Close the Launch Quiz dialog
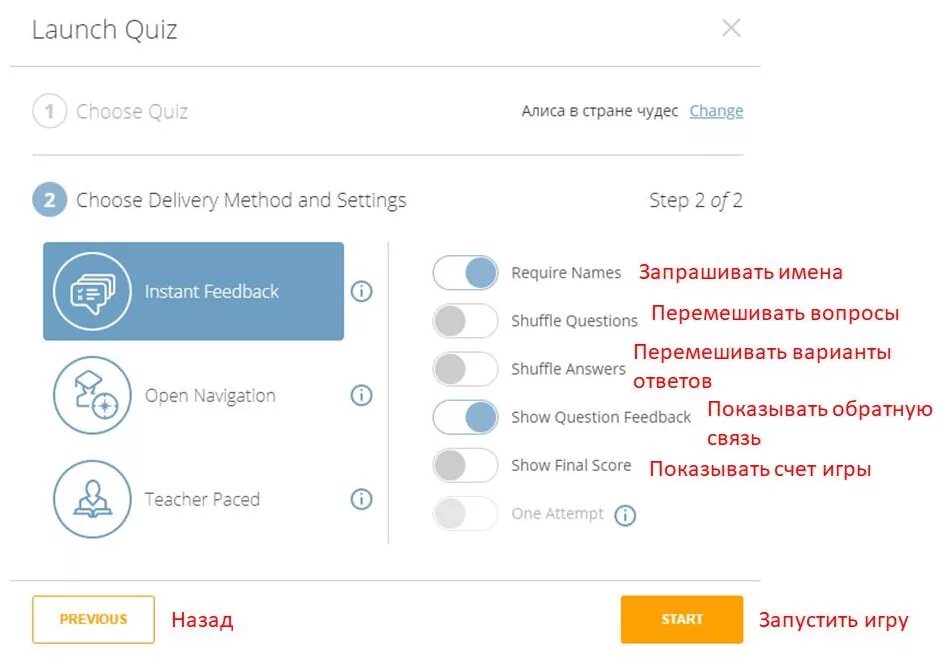The width and height of the screenshot is (946, 658). [x=732, y=28]
